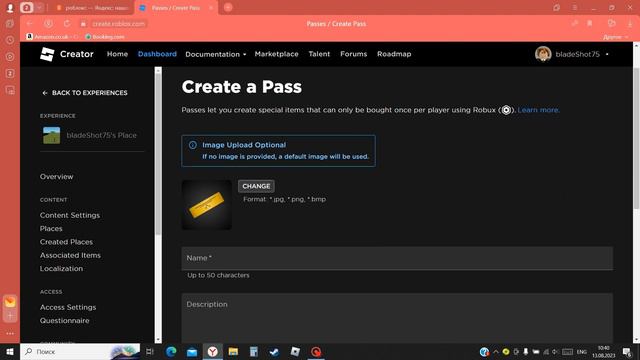This screenshot has height=360, width=640.
Task: Select the Passes / Create Pass tab
Action: 175,8
